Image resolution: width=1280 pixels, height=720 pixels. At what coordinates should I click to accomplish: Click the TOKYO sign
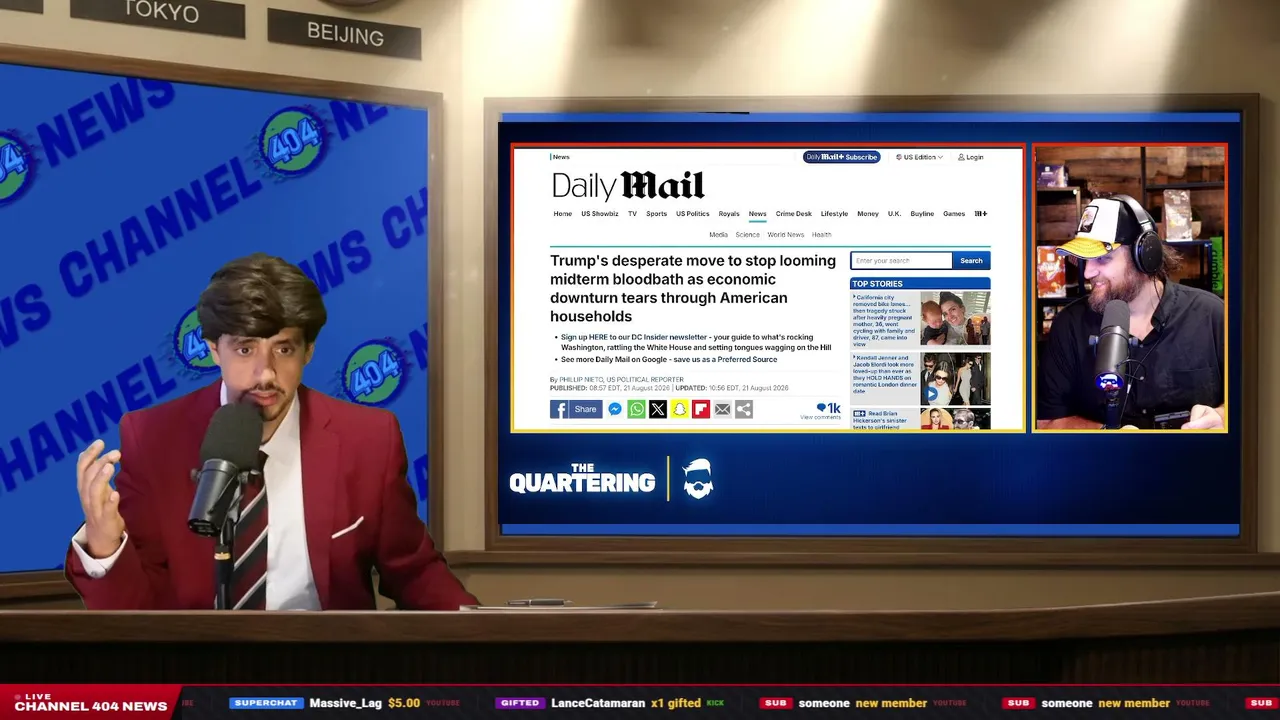point(161,12)
